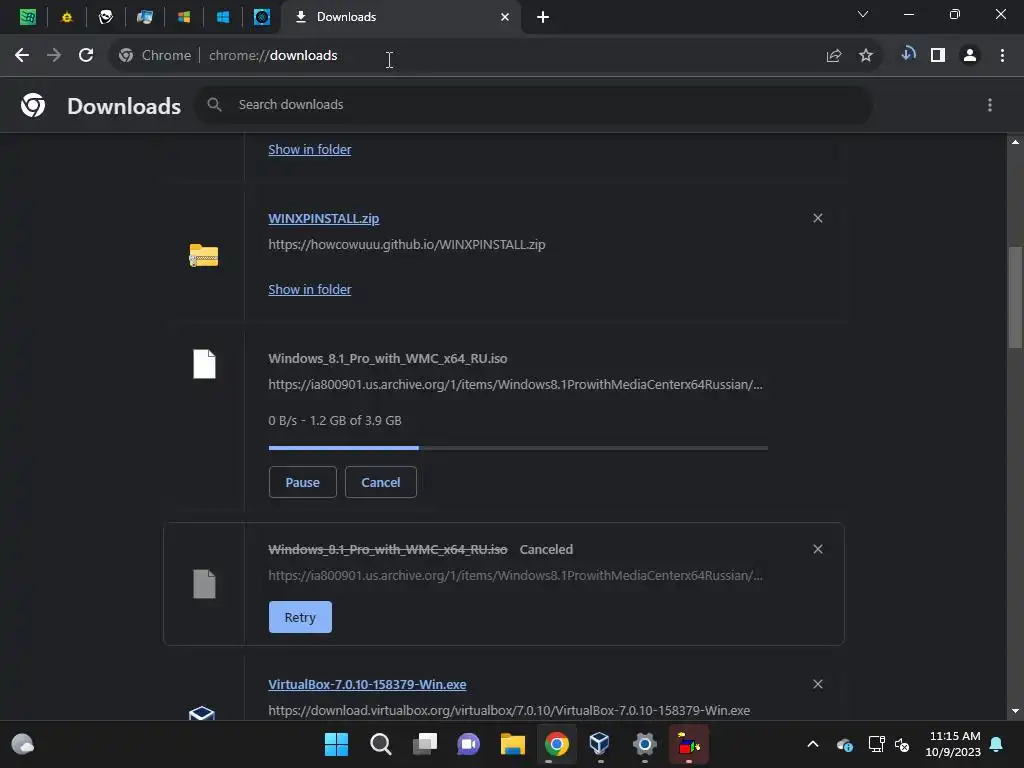Click the download.virtualbox.org URL text
The image size is (1024, 768).
(x=509, y=711)
